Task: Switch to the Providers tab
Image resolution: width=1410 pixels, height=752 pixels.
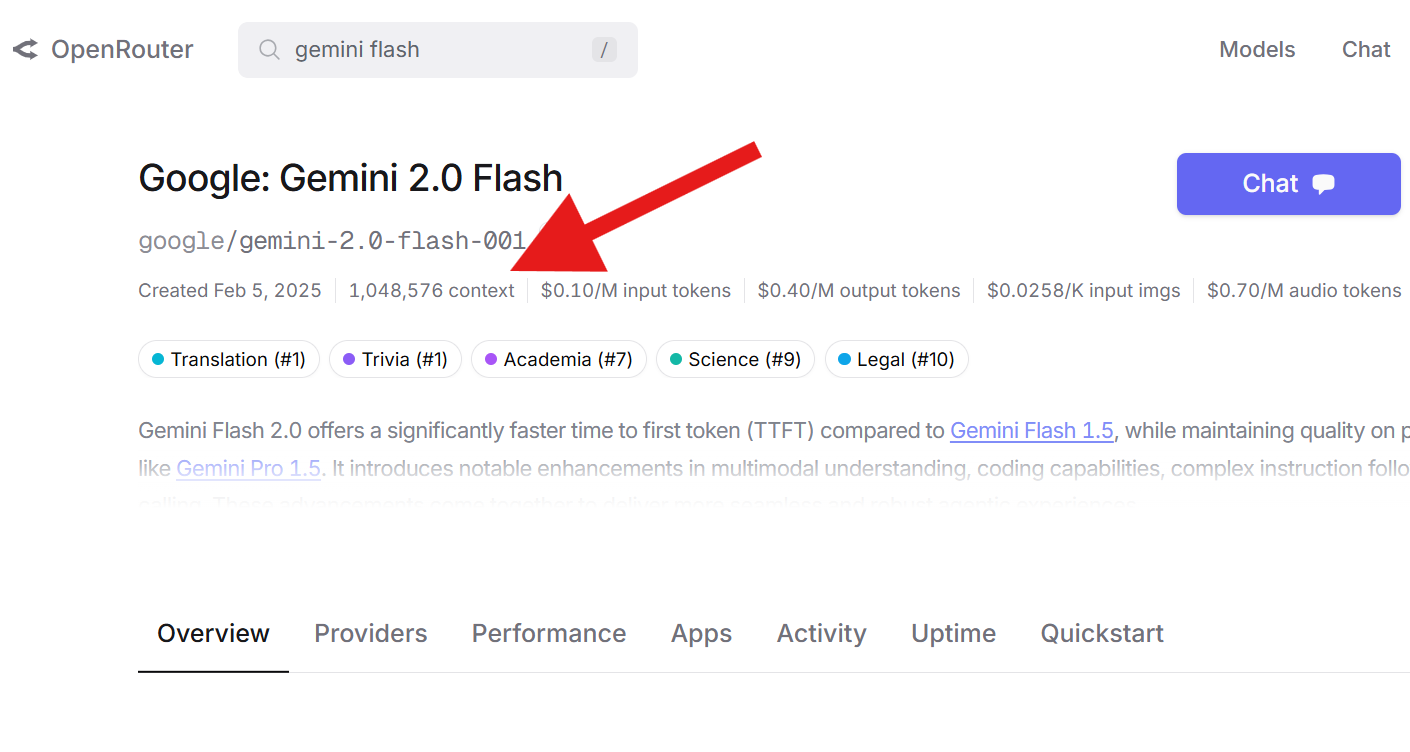Action: [370, 633]
